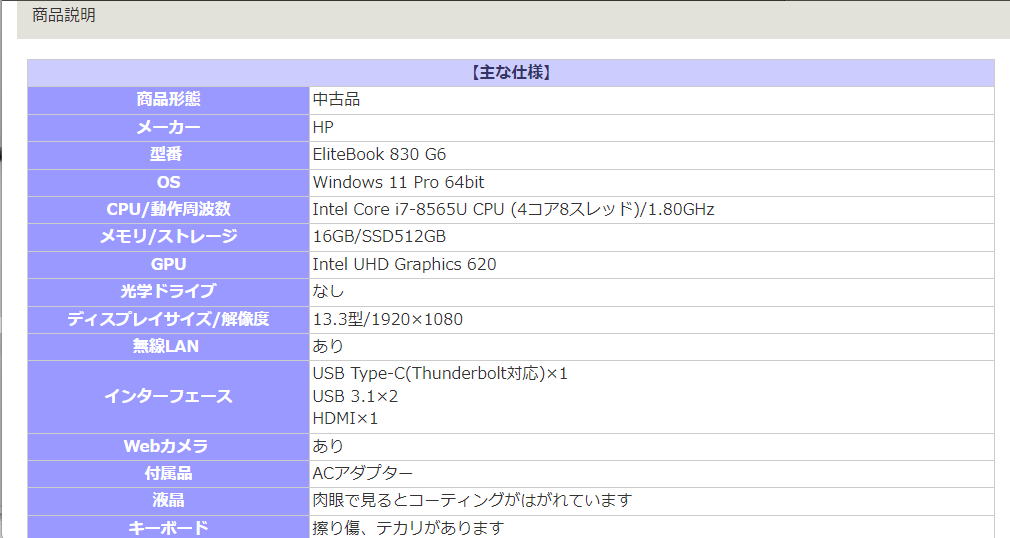Select the メーカー row label
This screenshot has width=1010, height=538.
click(168, 128)
